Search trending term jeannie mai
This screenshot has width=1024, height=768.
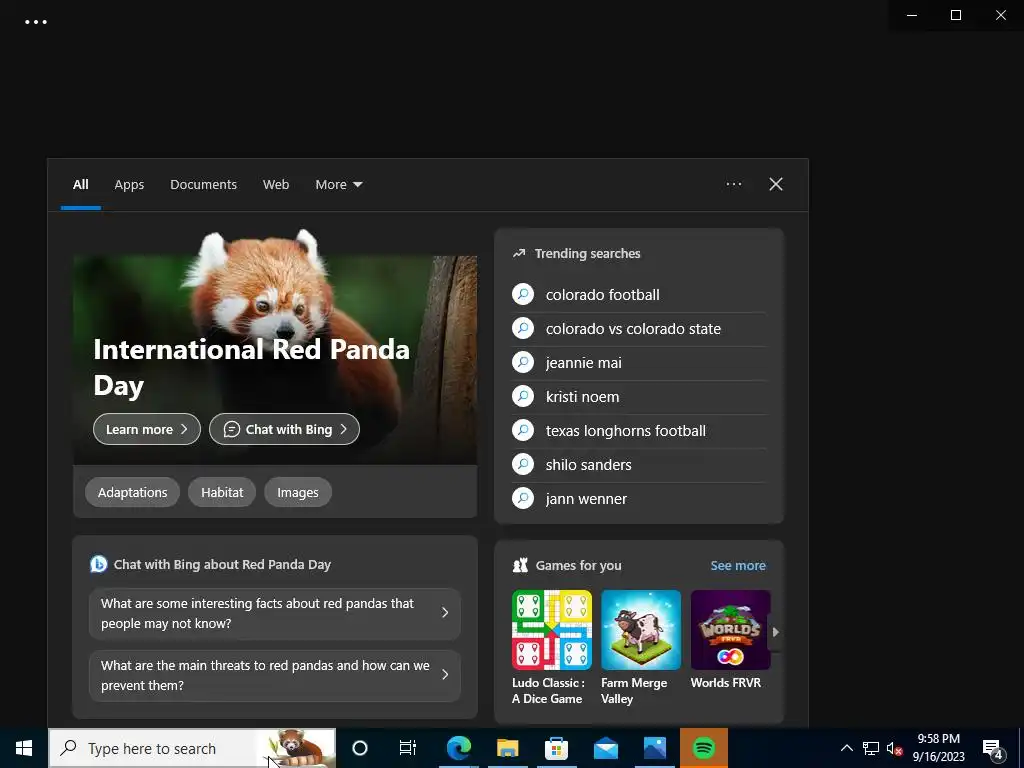pyautogui.click(x=583, y=362)
